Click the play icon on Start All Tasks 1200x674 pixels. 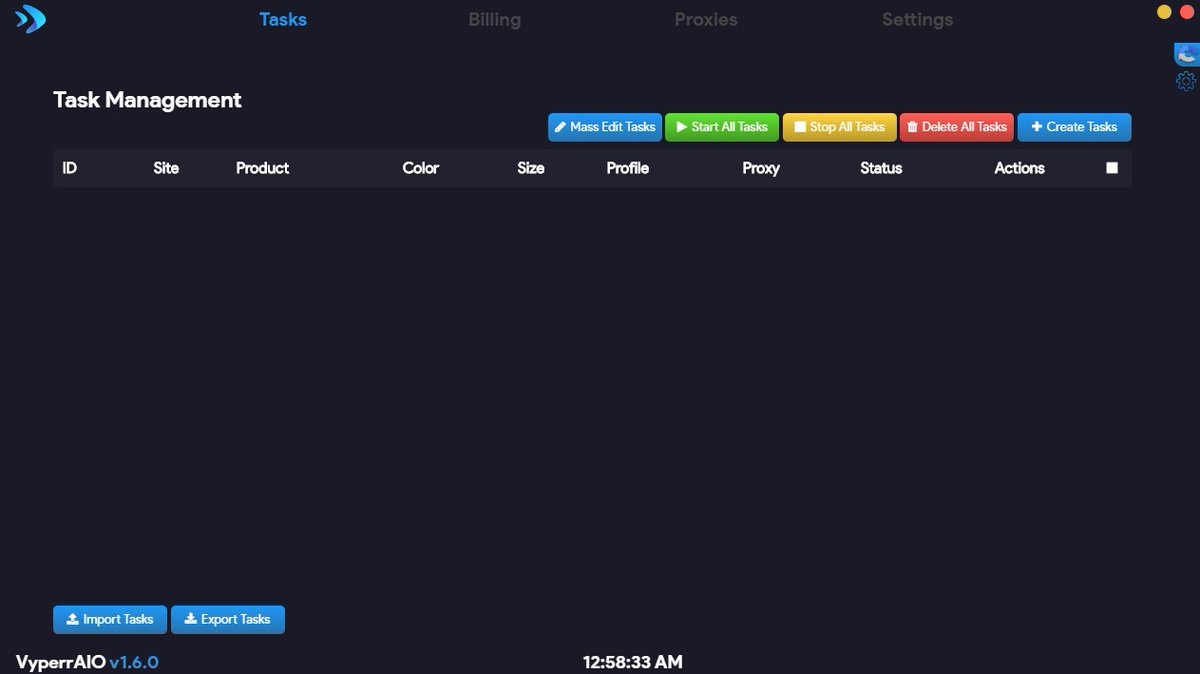tap(681, 127)
